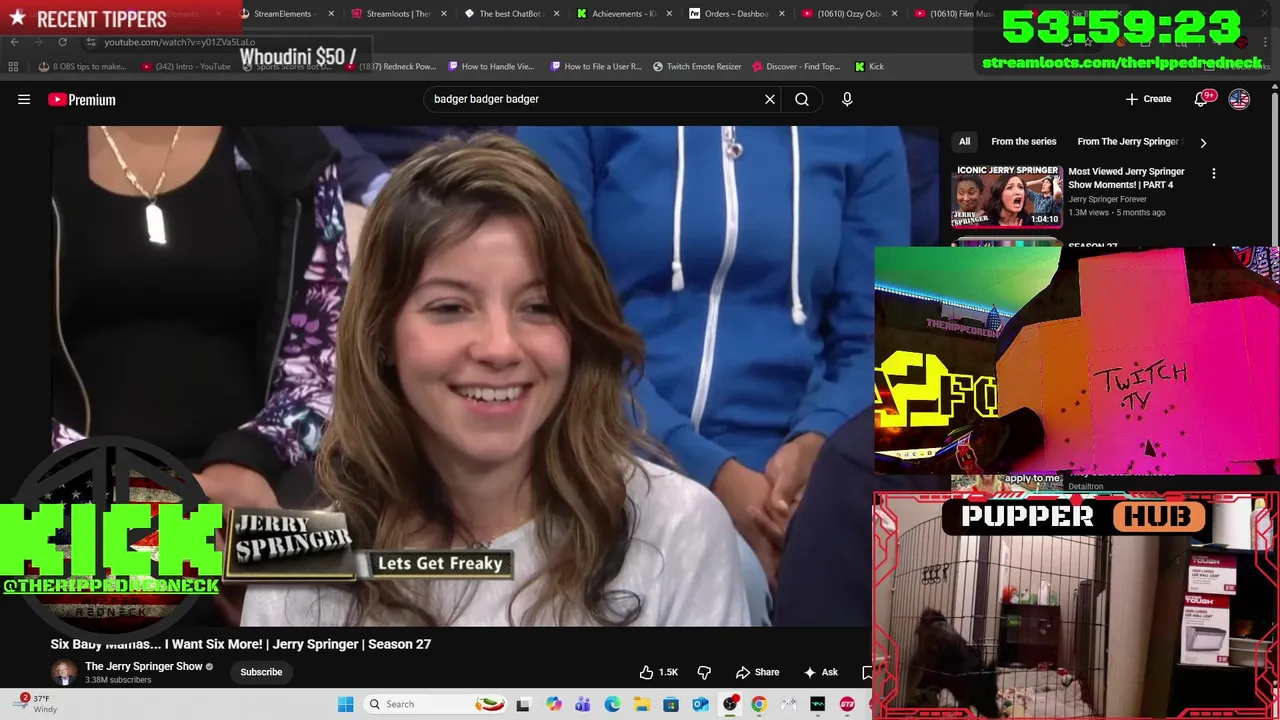Image resolution: width=1280 pixels, height=720 pixels.
Task: Click the Windows taskbar Search box
Action: coord(435,704)
